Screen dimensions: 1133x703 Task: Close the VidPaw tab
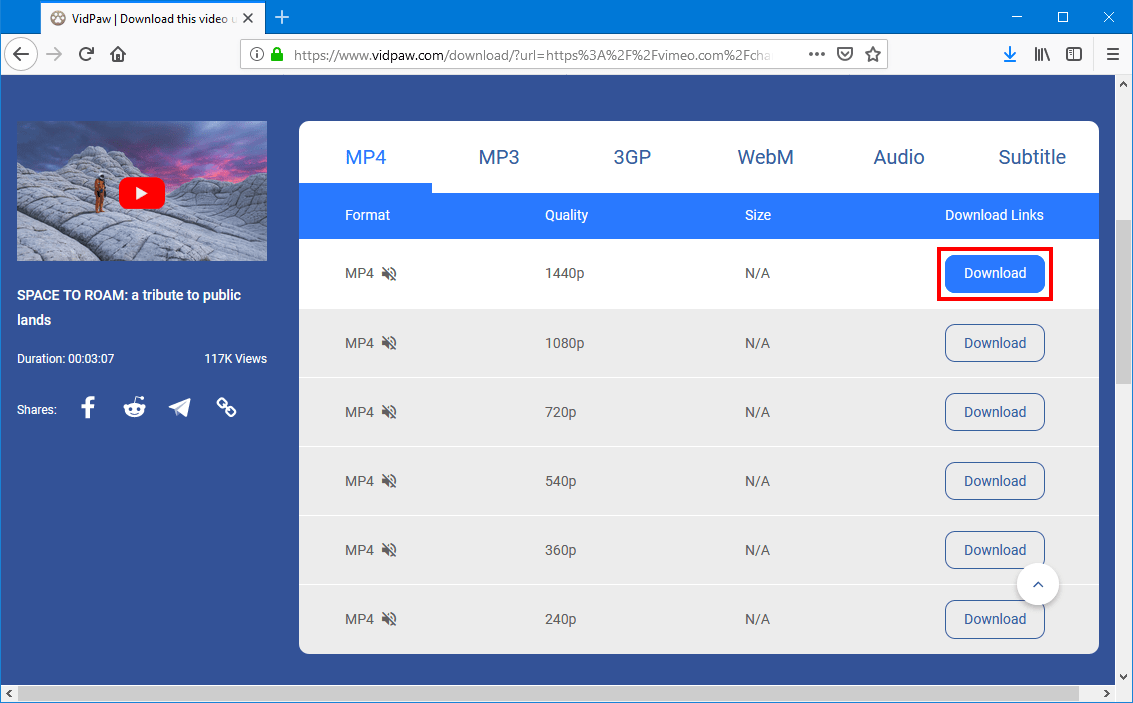coord(248,18)
